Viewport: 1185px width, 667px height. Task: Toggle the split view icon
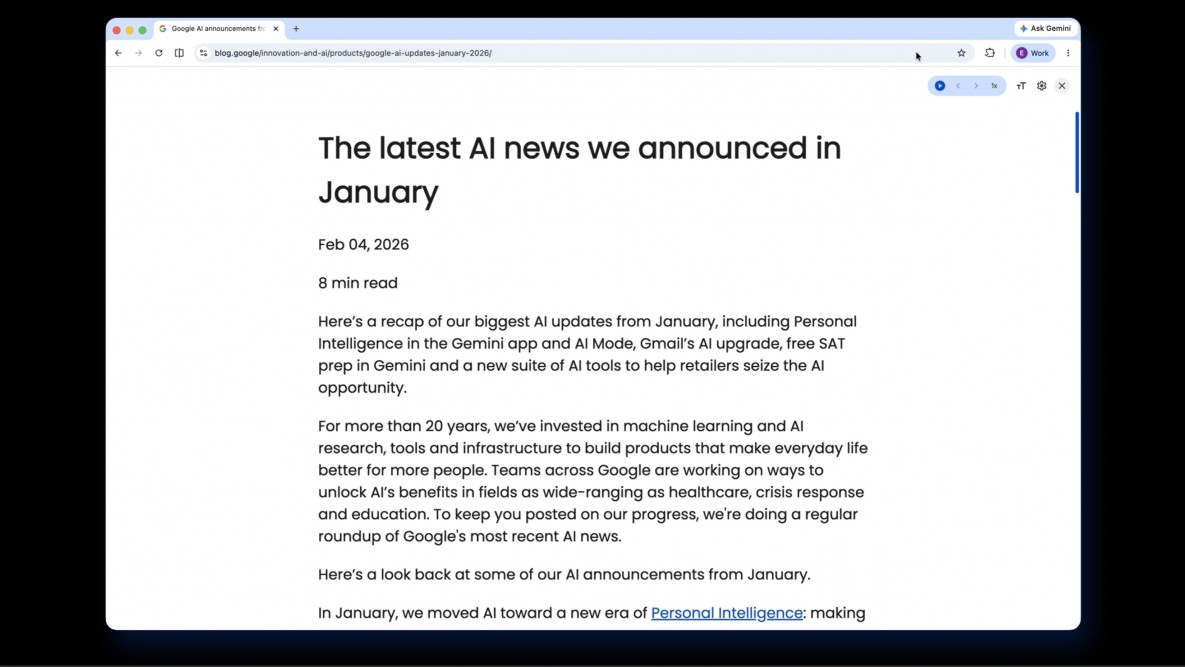[179, 53]
